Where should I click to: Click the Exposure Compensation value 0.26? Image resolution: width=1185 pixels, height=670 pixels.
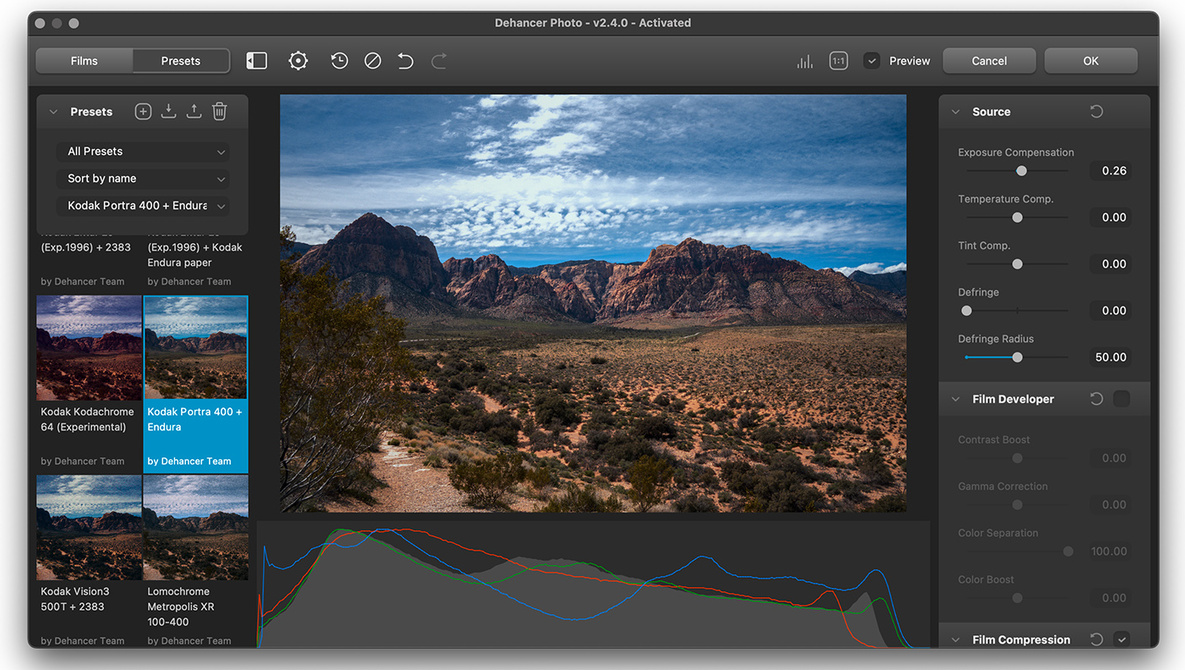(1111, 171)
